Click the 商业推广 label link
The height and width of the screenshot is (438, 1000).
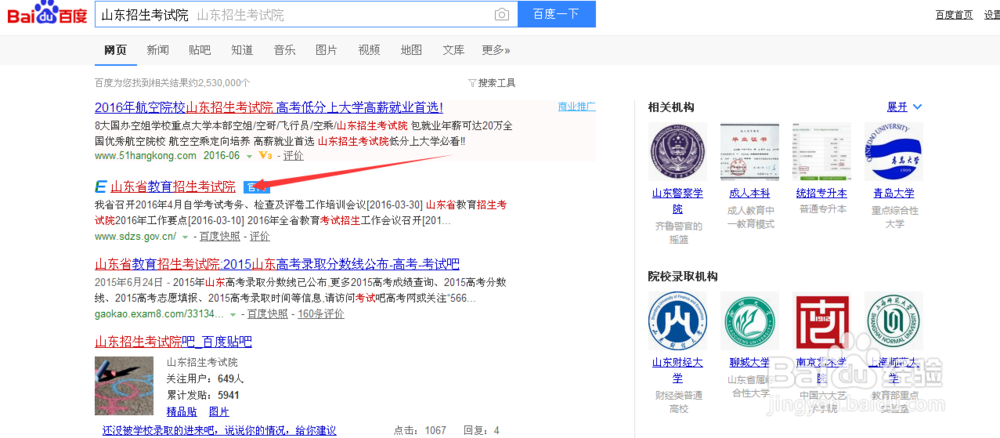[577, 106]
